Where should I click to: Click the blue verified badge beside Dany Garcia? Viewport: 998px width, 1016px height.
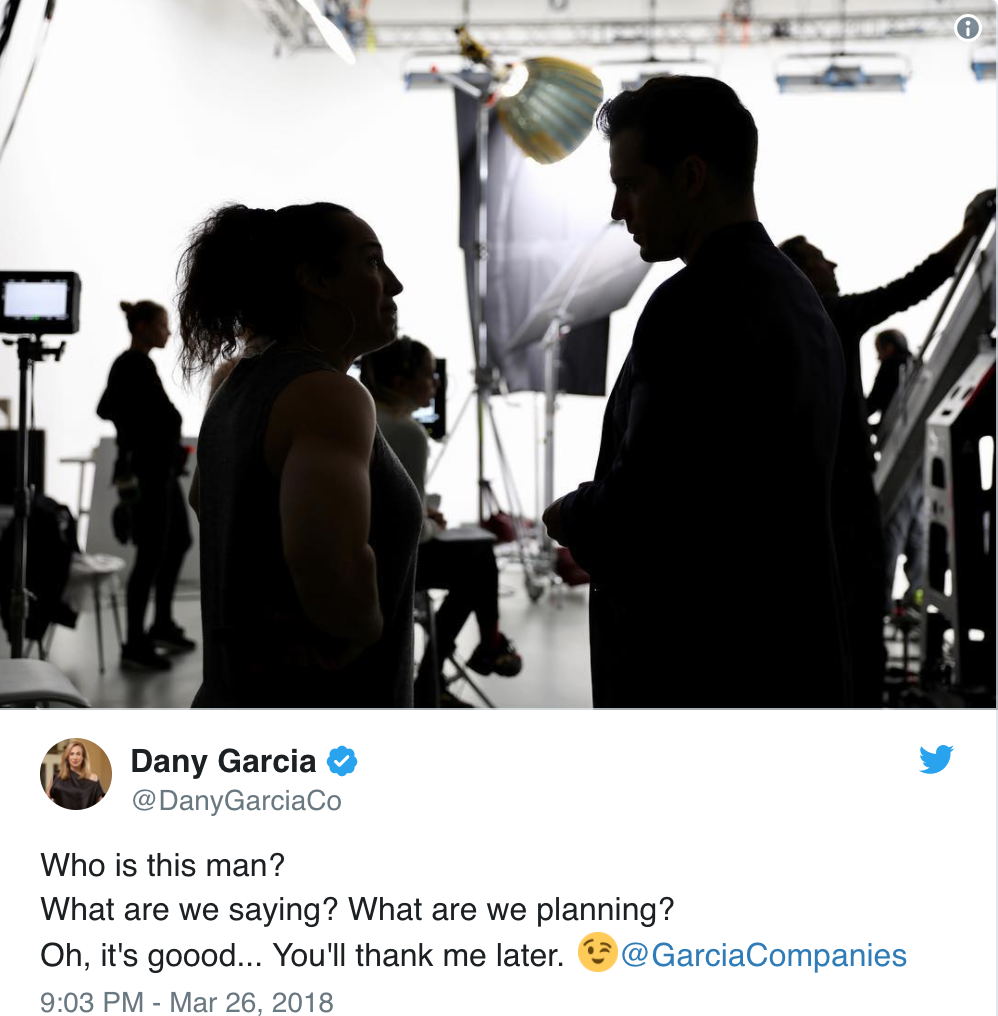pyautogui.click(x=342, y=761)
